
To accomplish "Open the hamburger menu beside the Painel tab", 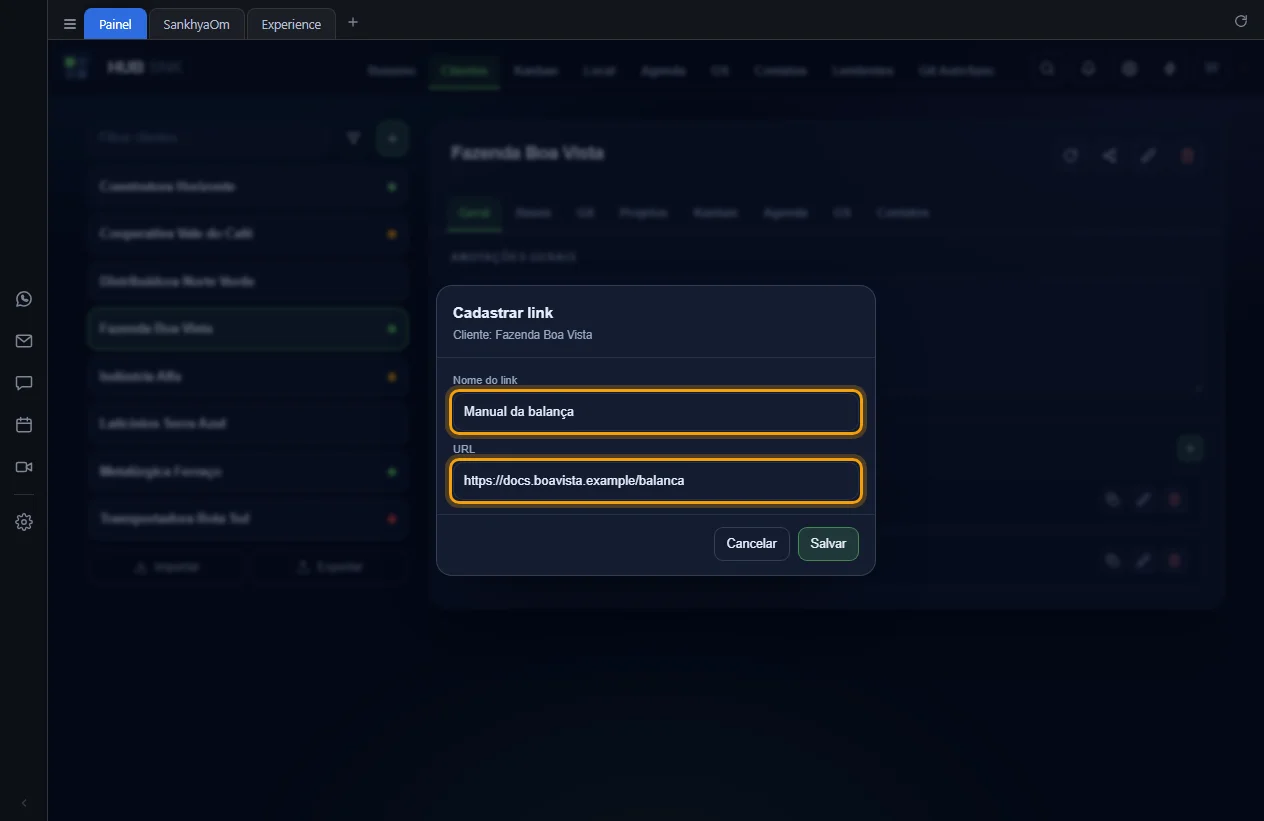I will 70,24.
